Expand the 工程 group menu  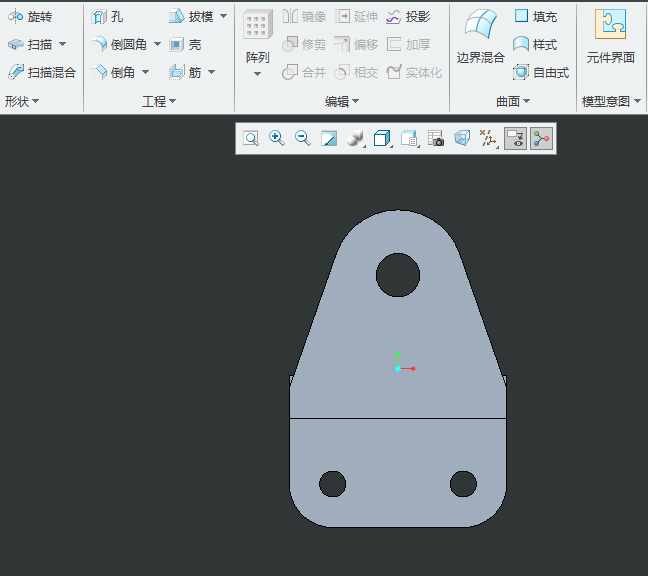coord(159,101)
